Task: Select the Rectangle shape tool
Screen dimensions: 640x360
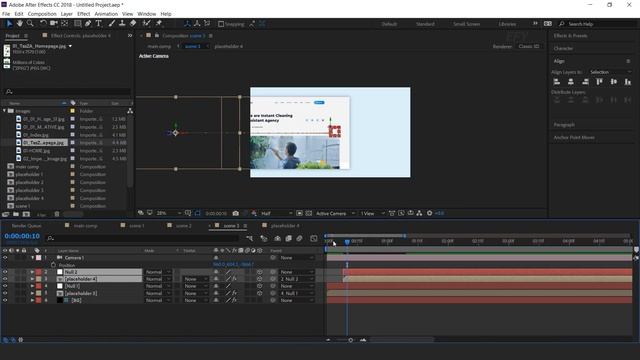Action: tap(77, 24)
